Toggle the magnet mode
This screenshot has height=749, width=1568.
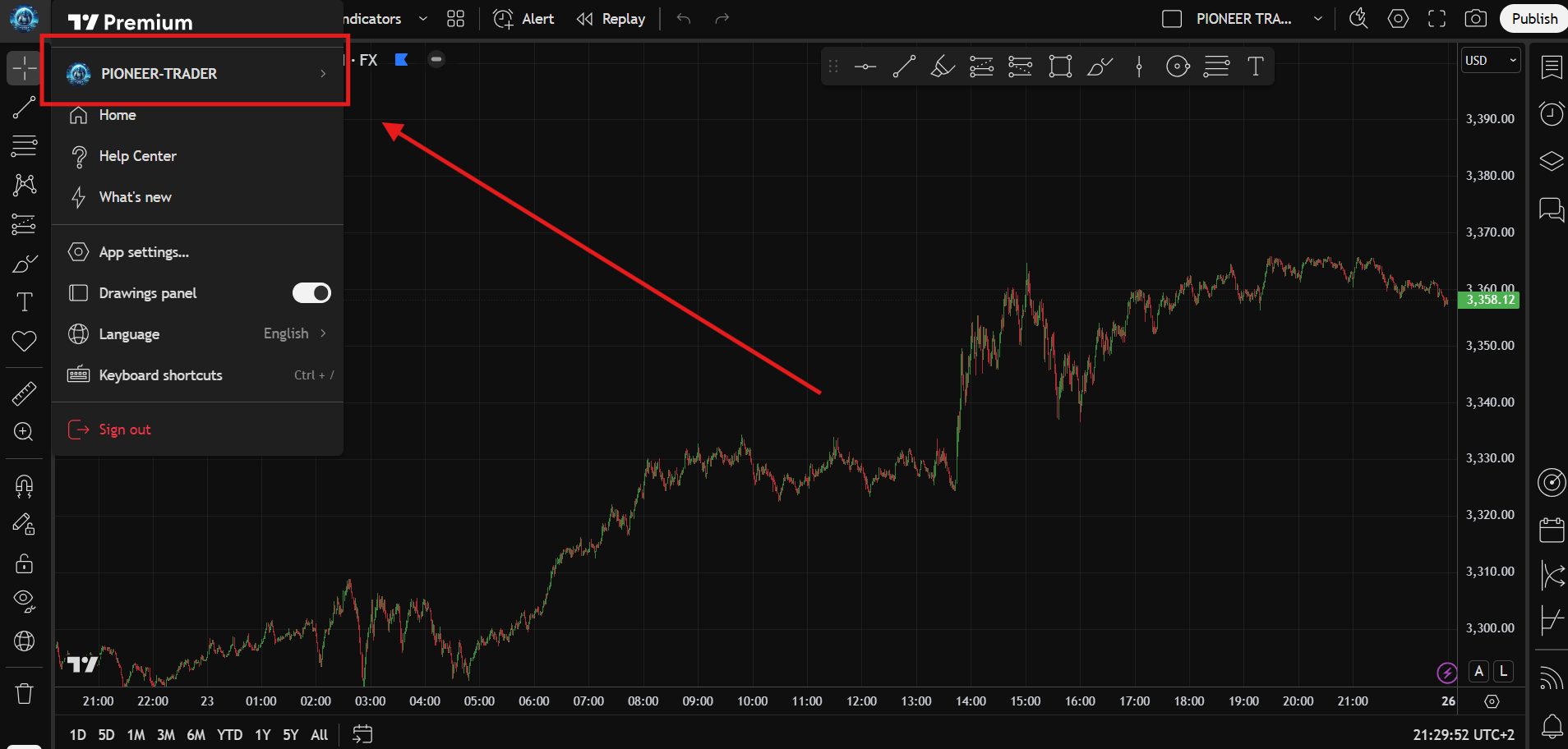[x=24, y=486]
